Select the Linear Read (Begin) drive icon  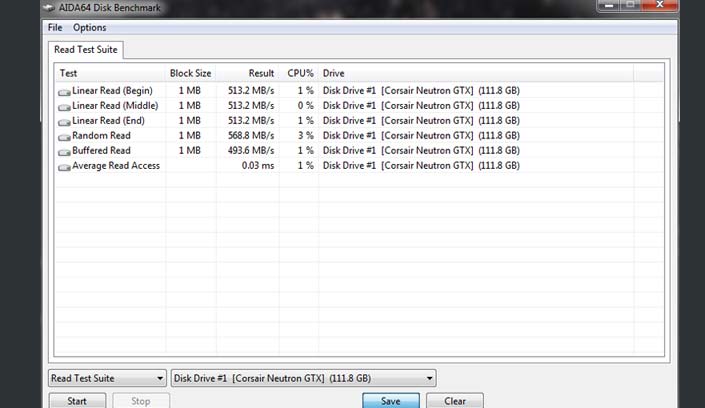[65, 91]
